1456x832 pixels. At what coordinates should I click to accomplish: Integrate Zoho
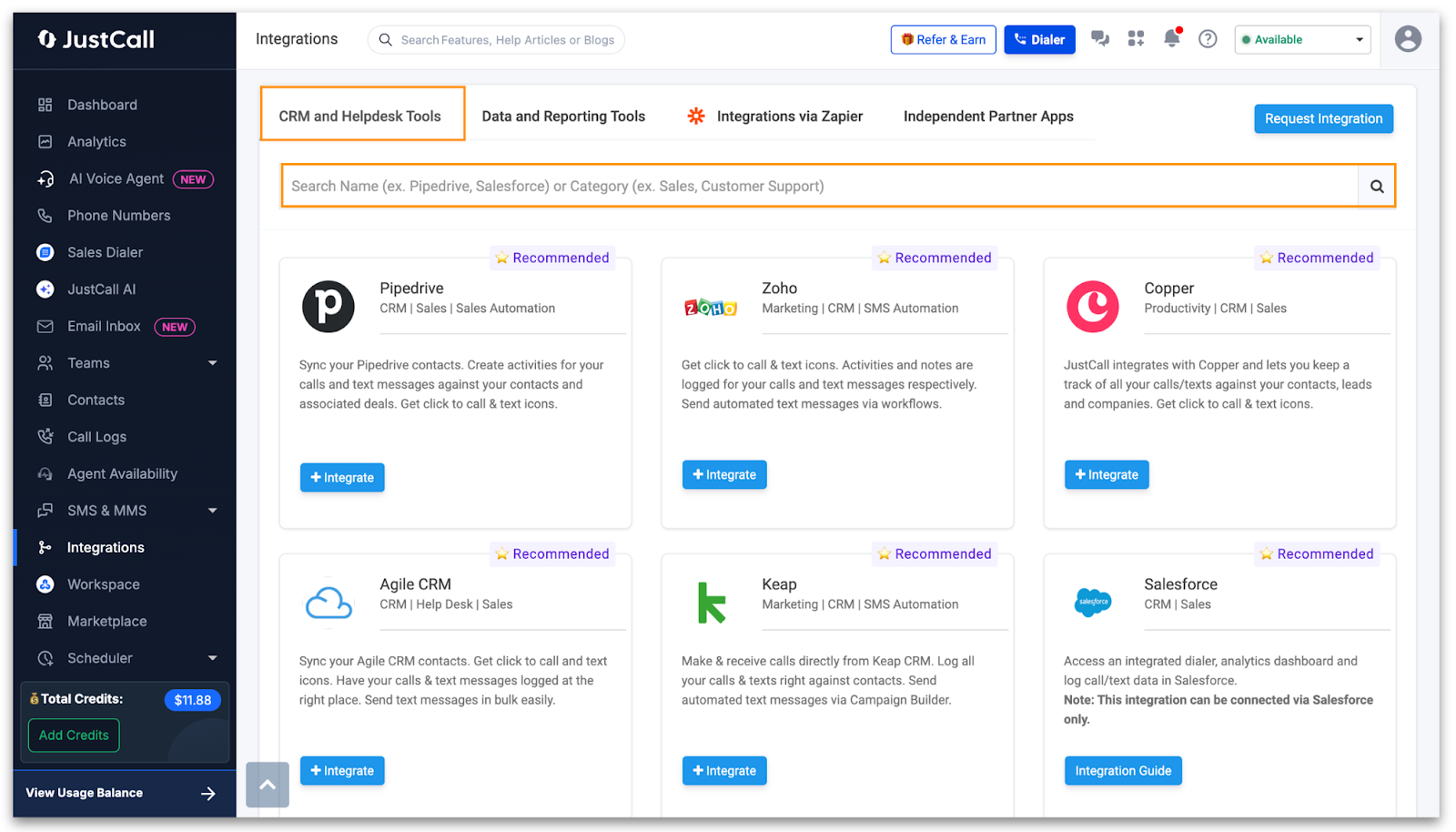coord(724,474)
